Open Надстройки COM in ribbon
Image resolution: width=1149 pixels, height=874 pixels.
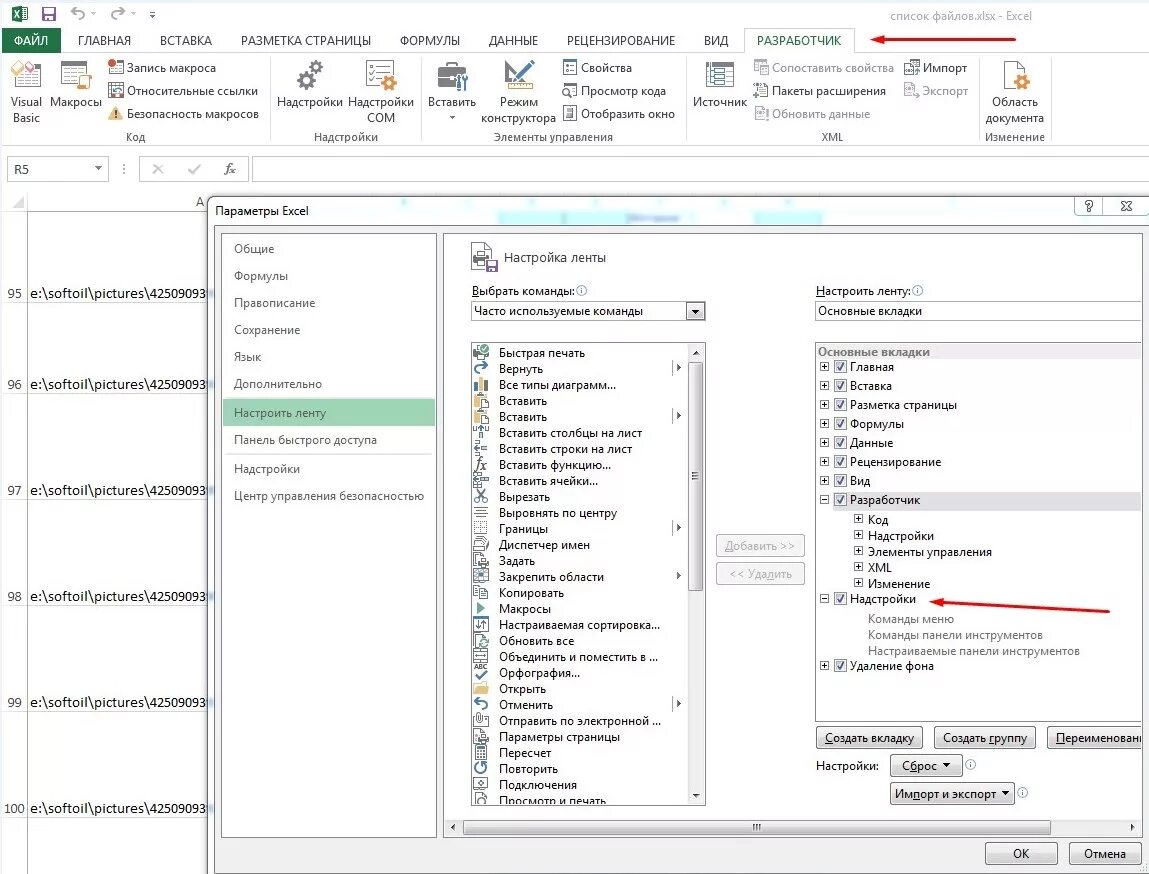click(380, 92)
